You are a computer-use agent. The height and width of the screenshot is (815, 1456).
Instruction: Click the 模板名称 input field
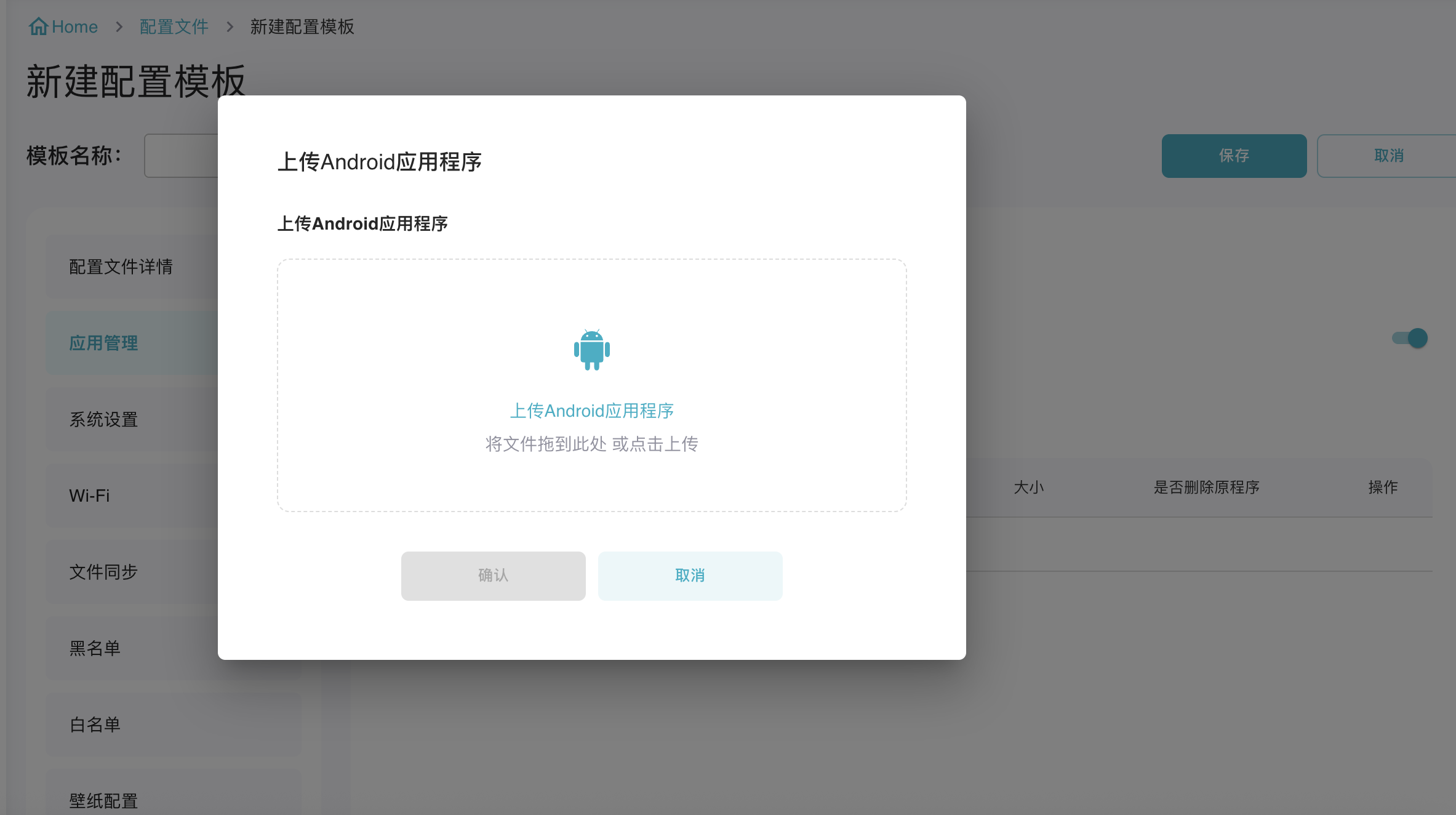[182, 156]
